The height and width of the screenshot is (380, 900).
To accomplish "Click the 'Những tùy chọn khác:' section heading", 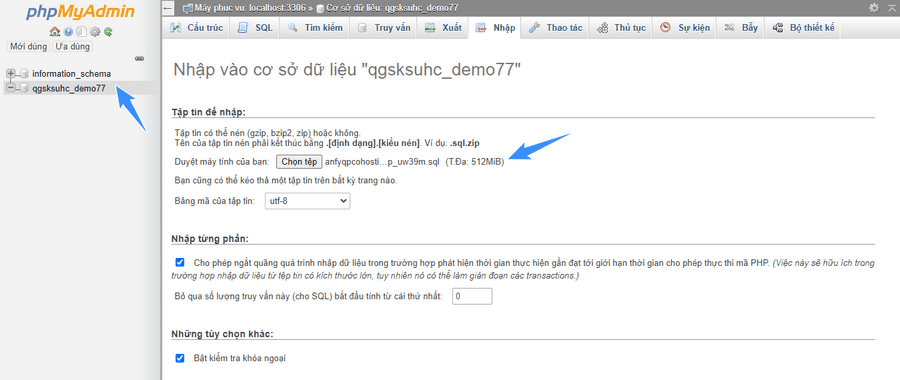I will pos(222,334).
